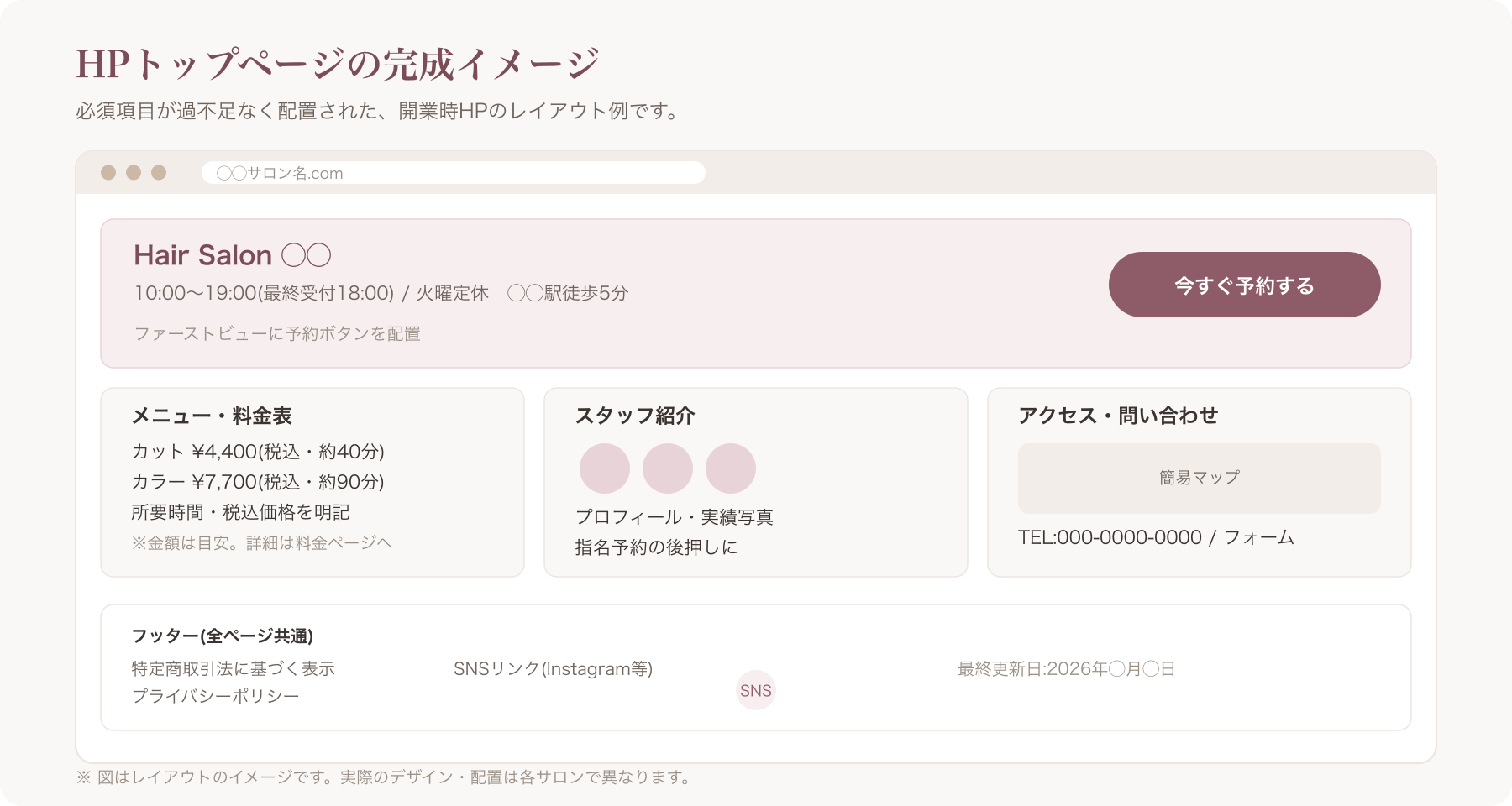Select the スタッフ紹介 heading
Viewport: 1512px width, 806px height.
click(x=635, y=416)
